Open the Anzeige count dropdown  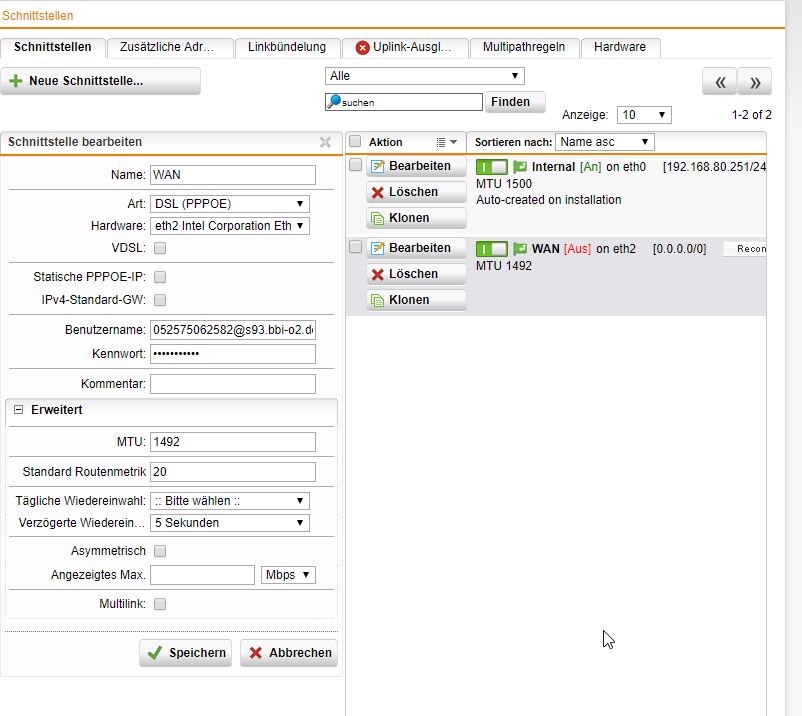[x=644, y=115]
